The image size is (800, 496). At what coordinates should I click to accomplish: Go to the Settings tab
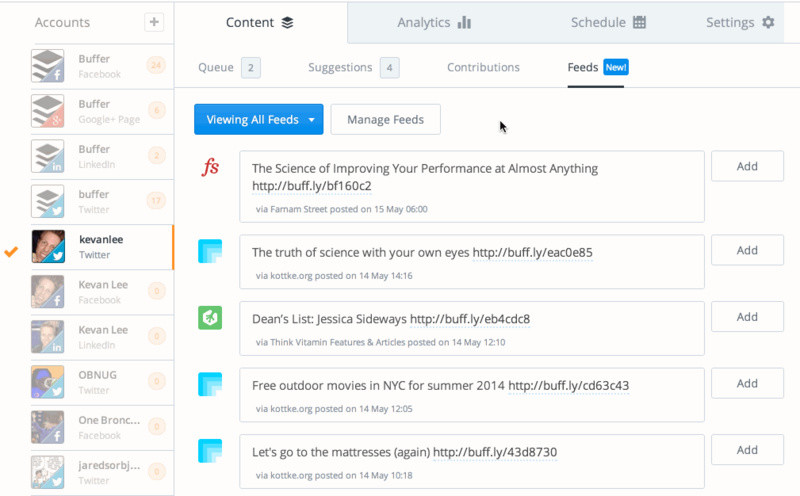coord(740,22)
